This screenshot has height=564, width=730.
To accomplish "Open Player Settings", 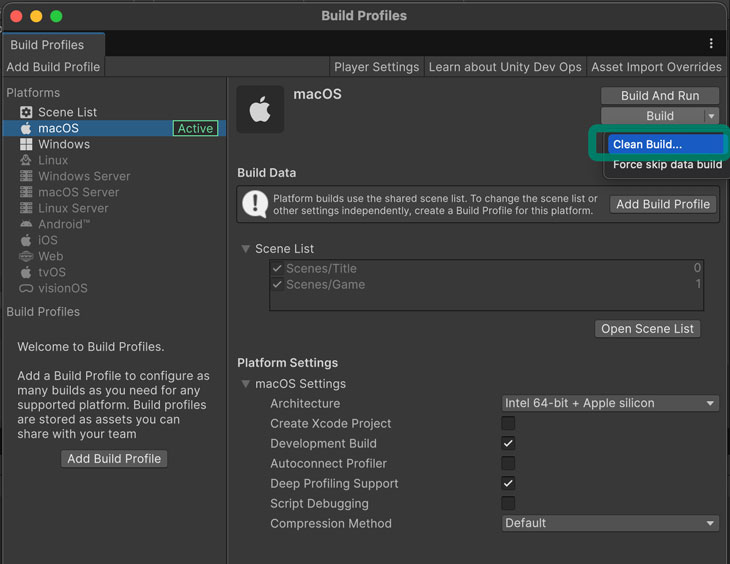I will pyautogui.click(x=377, y=67).
